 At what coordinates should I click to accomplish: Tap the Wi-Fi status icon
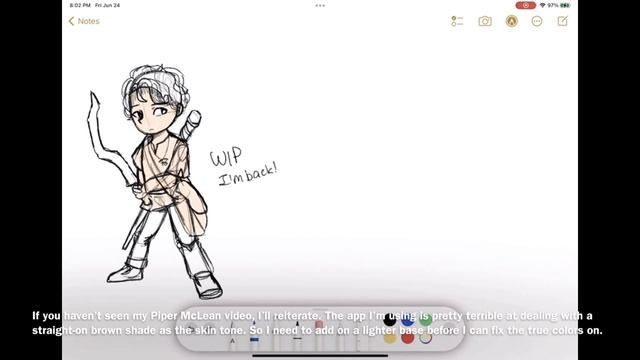point(542,5)
